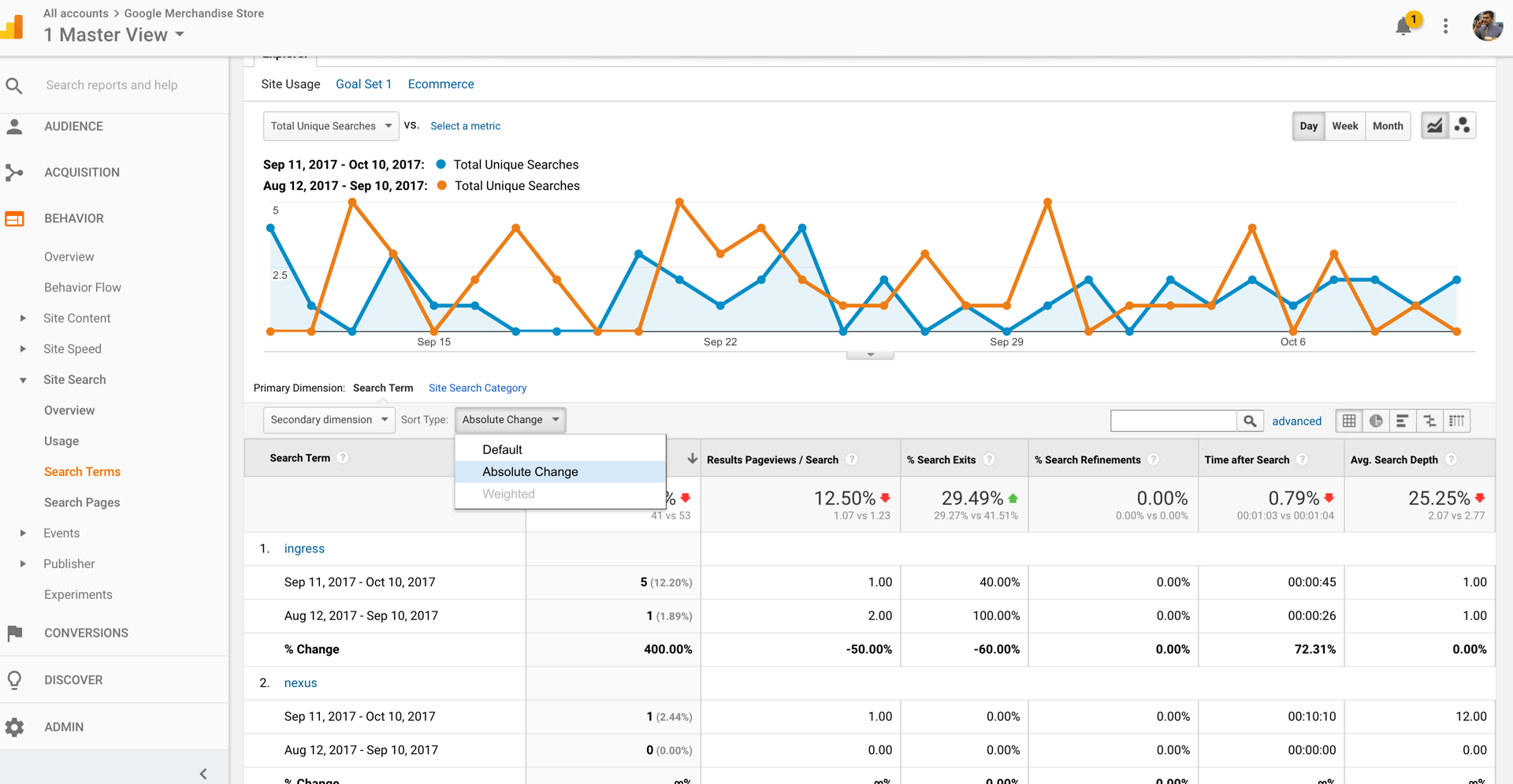Switch chart granularity to Month
Image resolution: width=1513 pixels, height=784 pixels.
click(1388, 125)
